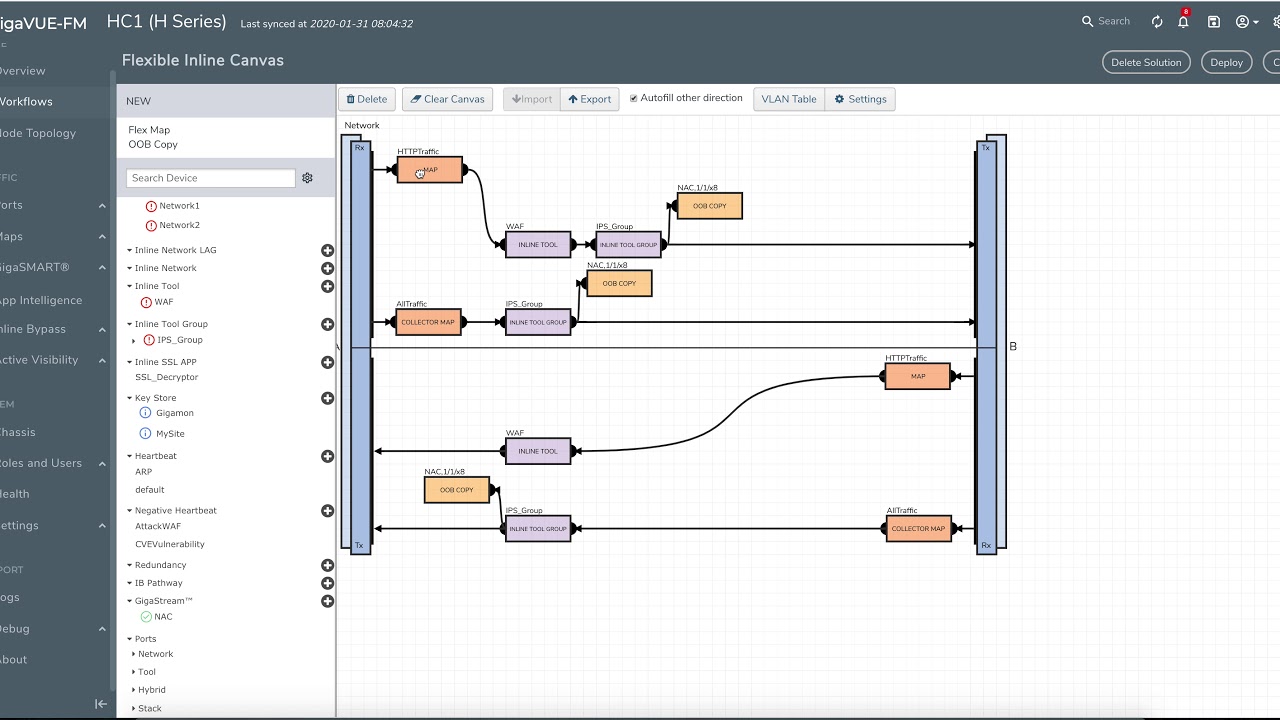Click plus icon for IB Pathway
Screen dimensions: 1280x720
tap(327, 583)
